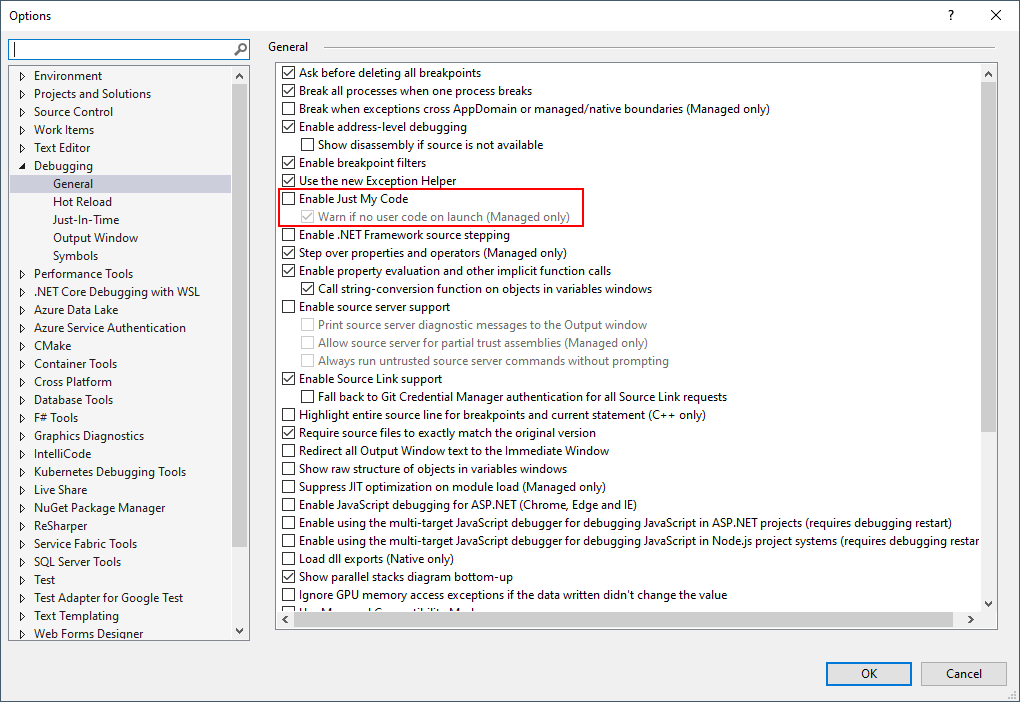Click category tree scroll-up arrow
Image resolution: width=1020 pixels, height=702 pixels.
[x=239, y=76]
